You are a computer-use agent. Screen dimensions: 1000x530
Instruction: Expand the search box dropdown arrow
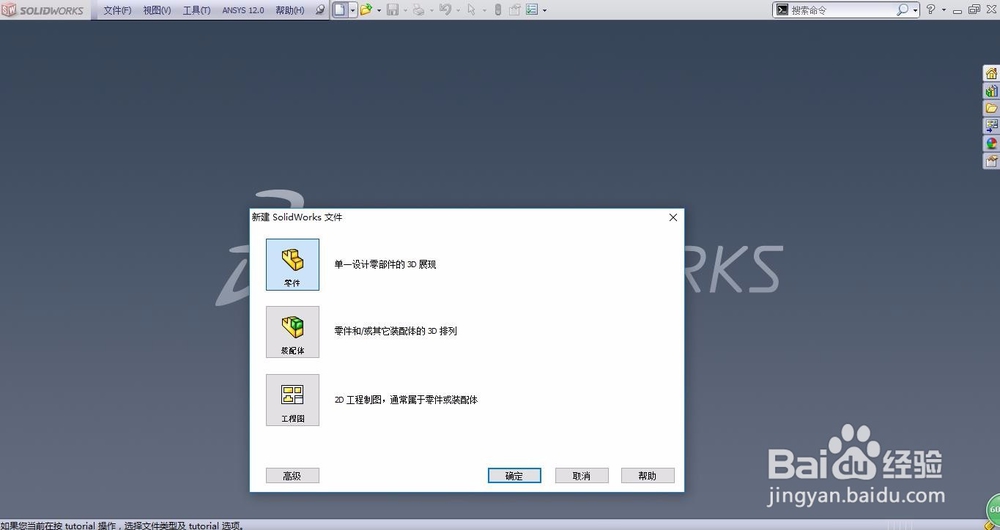coord(915,11)
